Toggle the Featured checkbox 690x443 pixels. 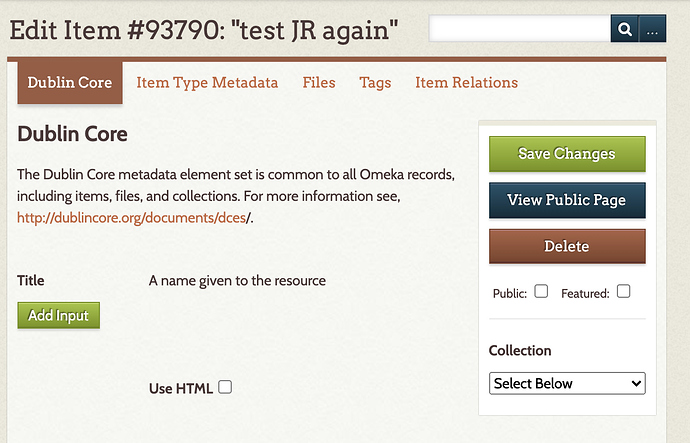[x=624, y=291]
